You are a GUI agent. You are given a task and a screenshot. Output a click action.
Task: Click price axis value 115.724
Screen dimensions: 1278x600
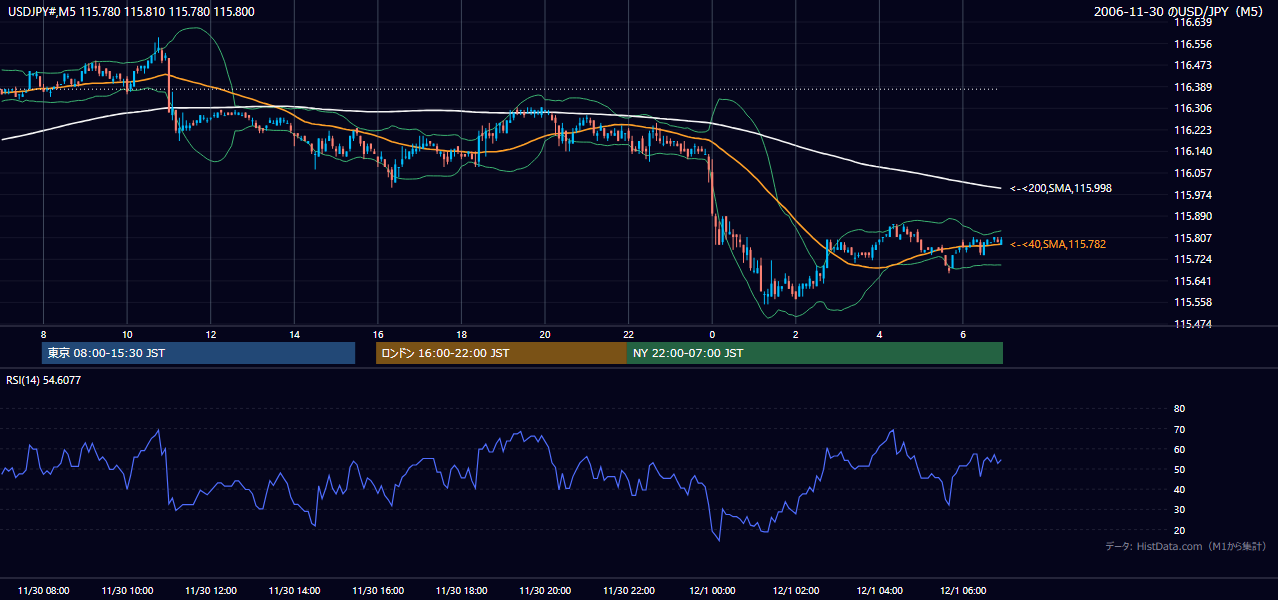click(x=1192, y=259)
